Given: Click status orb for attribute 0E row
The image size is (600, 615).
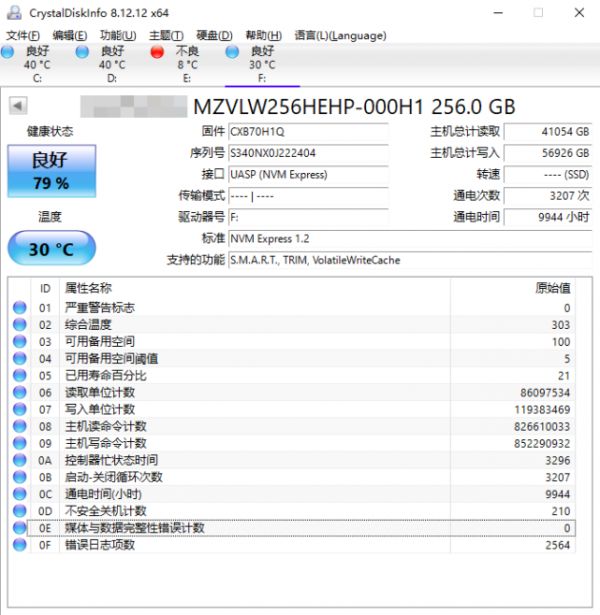Looking at the screenshot, I should coord(19,528).
